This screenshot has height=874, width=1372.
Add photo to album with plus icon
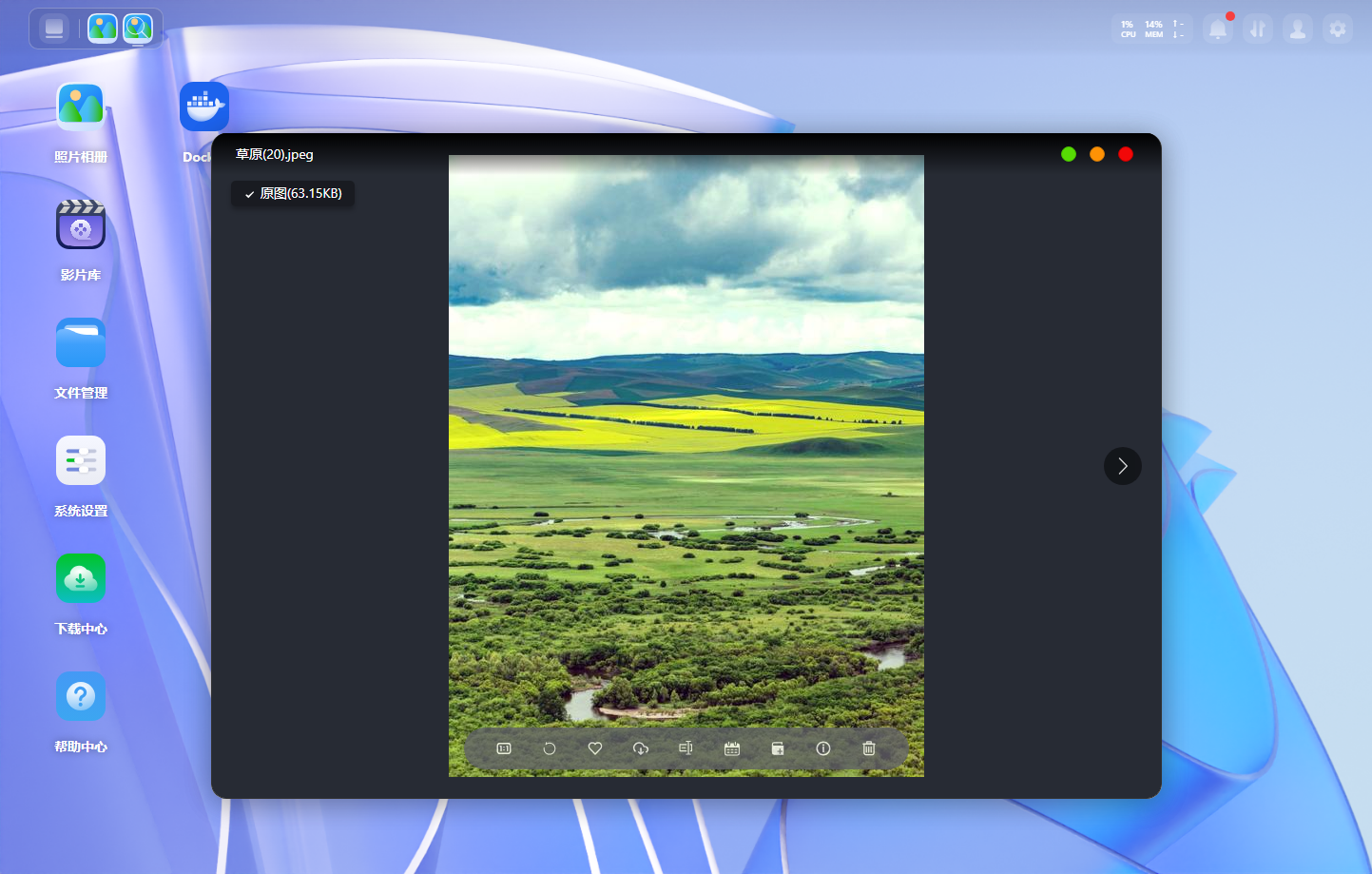click(778, 748)
